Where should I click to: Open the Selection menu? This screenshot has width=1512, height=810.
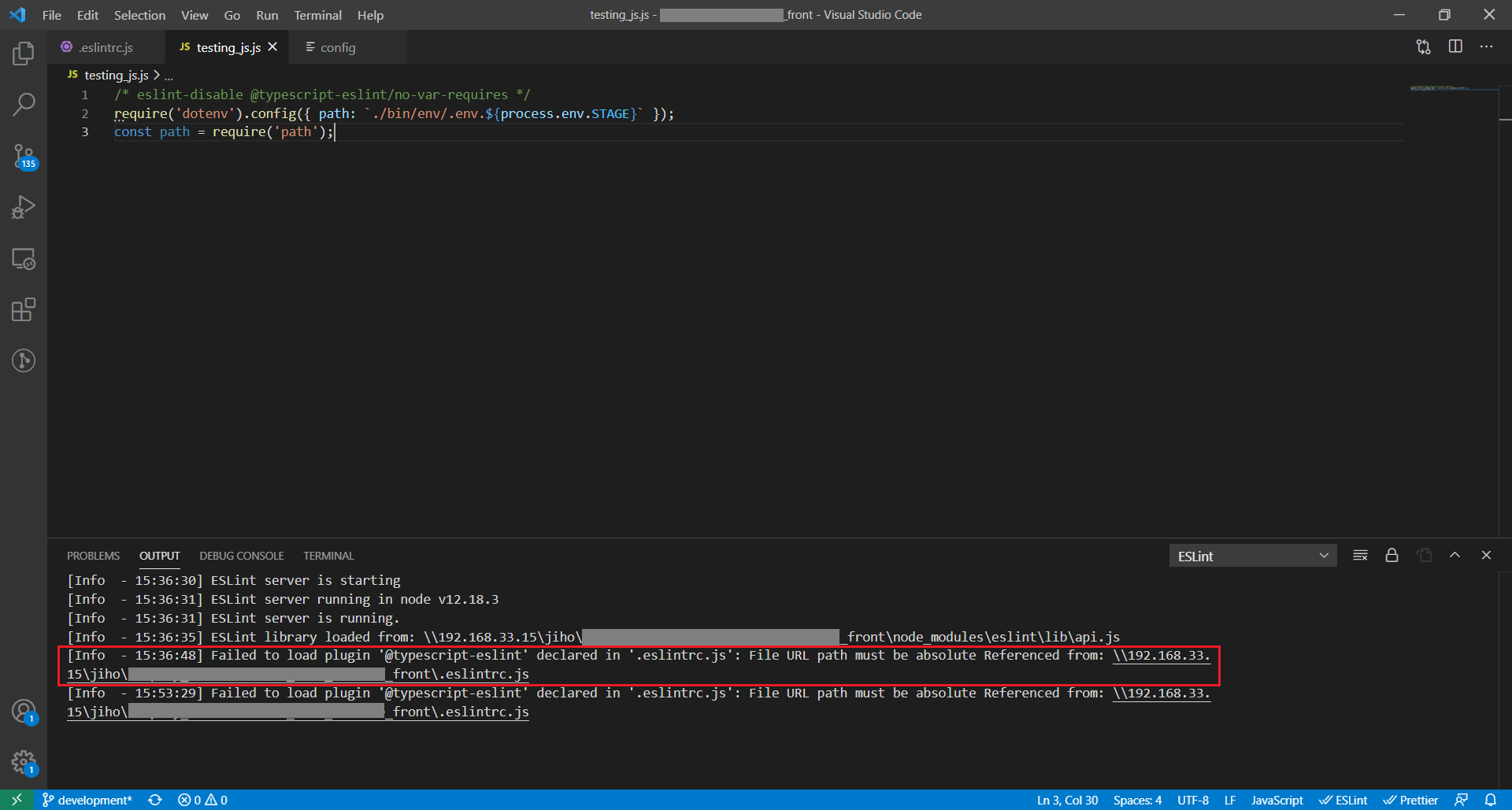coord(139,15)
